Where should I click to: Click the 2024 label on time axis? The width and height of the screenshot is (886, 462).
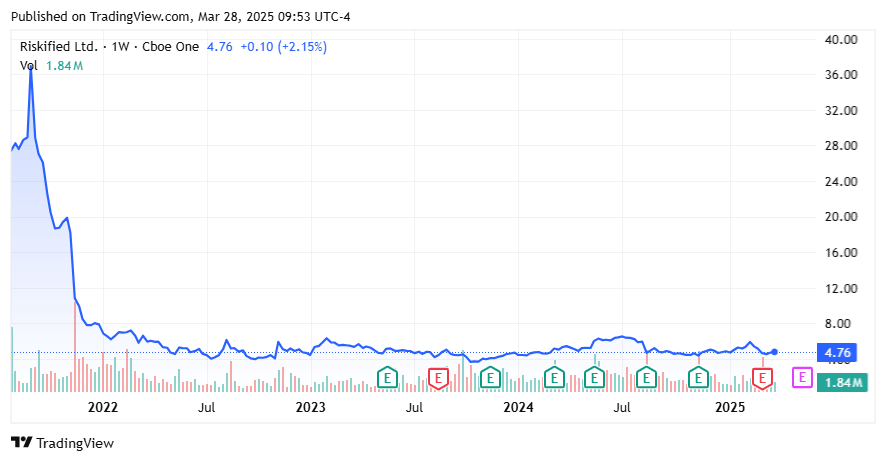click(x=518, y=407)
